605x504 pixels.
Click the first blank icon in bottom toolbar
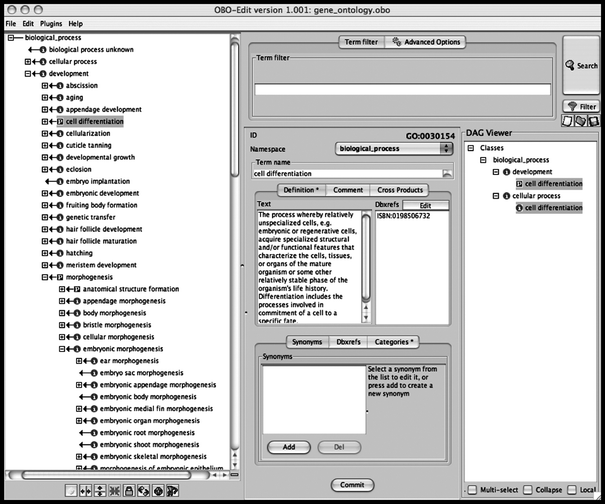71,490
